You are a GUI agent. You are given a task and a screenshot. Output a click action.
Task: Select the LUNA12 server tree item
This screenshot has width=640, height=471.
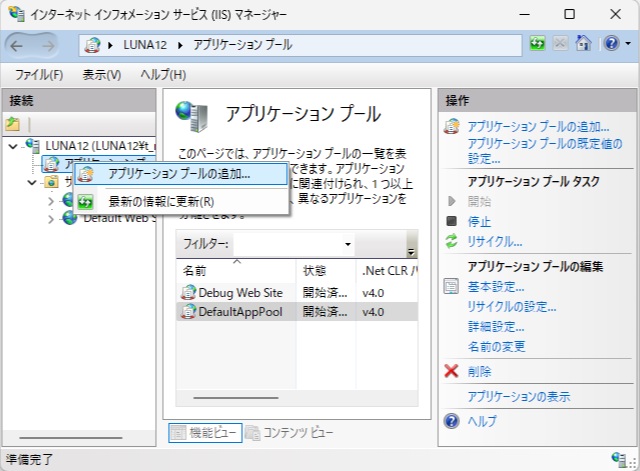101,146
